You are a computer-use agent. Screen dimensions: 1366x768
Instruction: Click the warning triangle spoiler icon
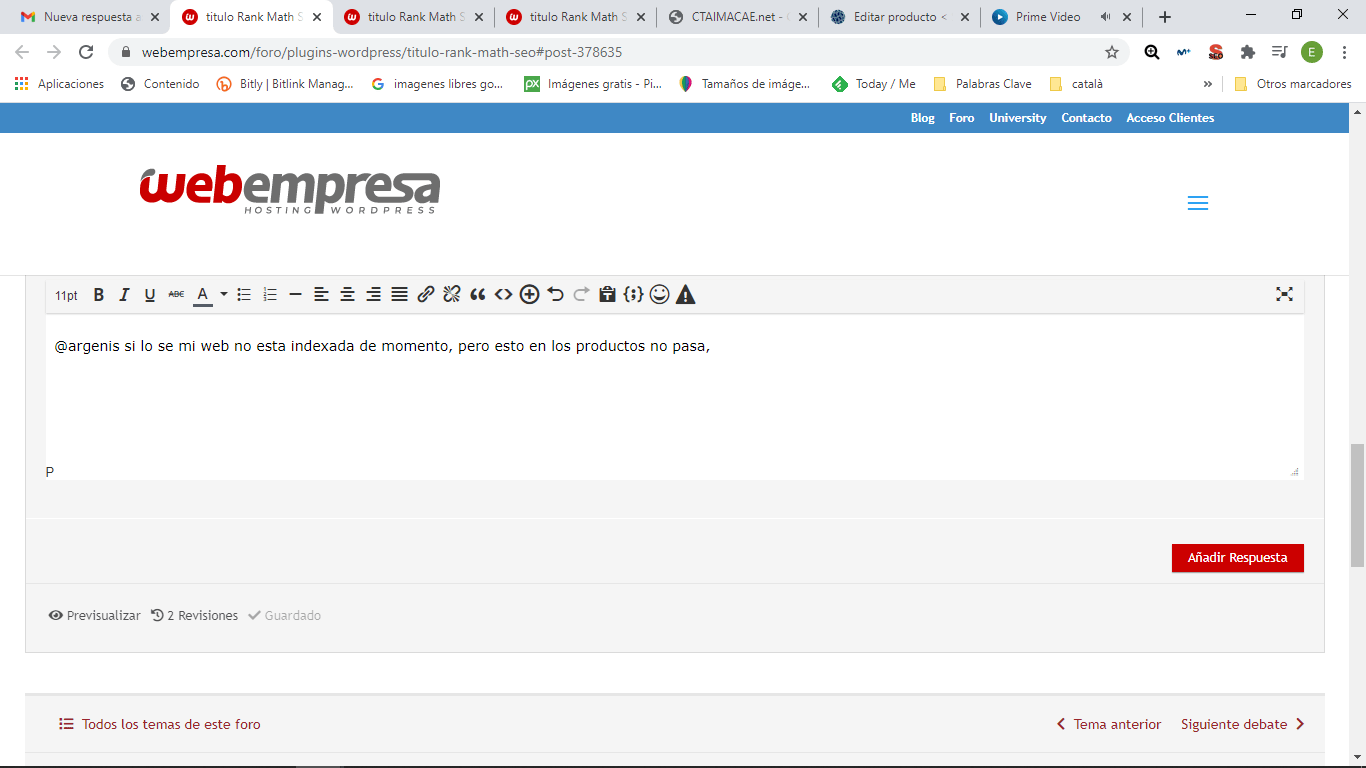pos(685,294)
